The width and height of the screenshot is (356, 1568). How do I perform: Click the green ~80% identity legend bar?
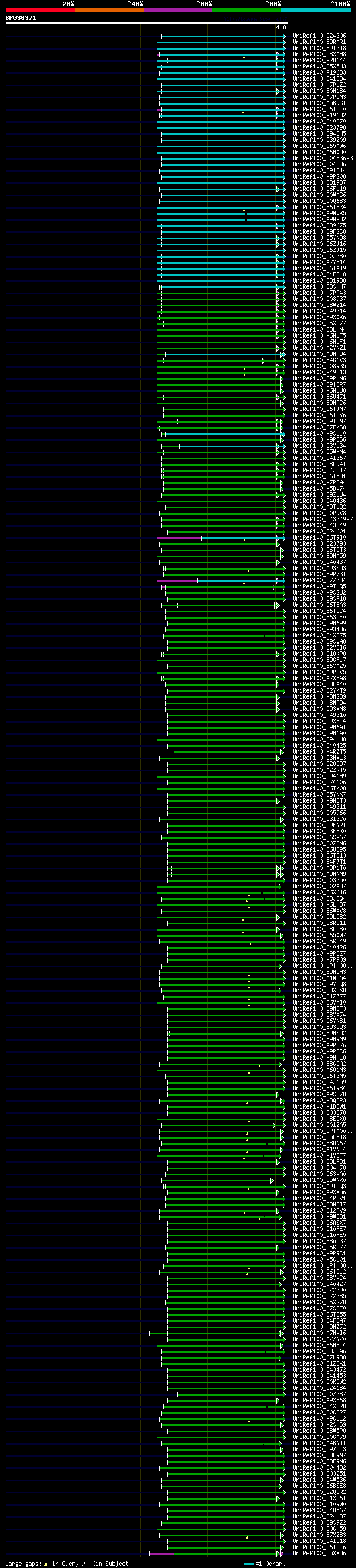(247, 10)
